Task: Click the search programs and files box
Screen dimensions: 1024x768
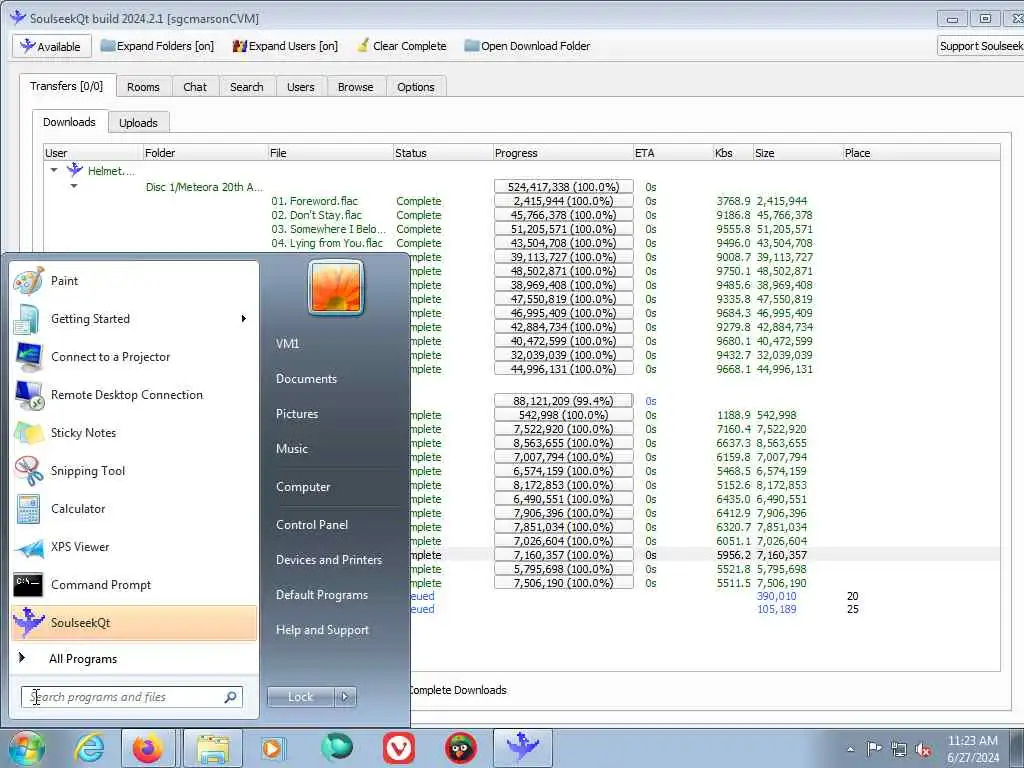Action: (x=131, y=697)
